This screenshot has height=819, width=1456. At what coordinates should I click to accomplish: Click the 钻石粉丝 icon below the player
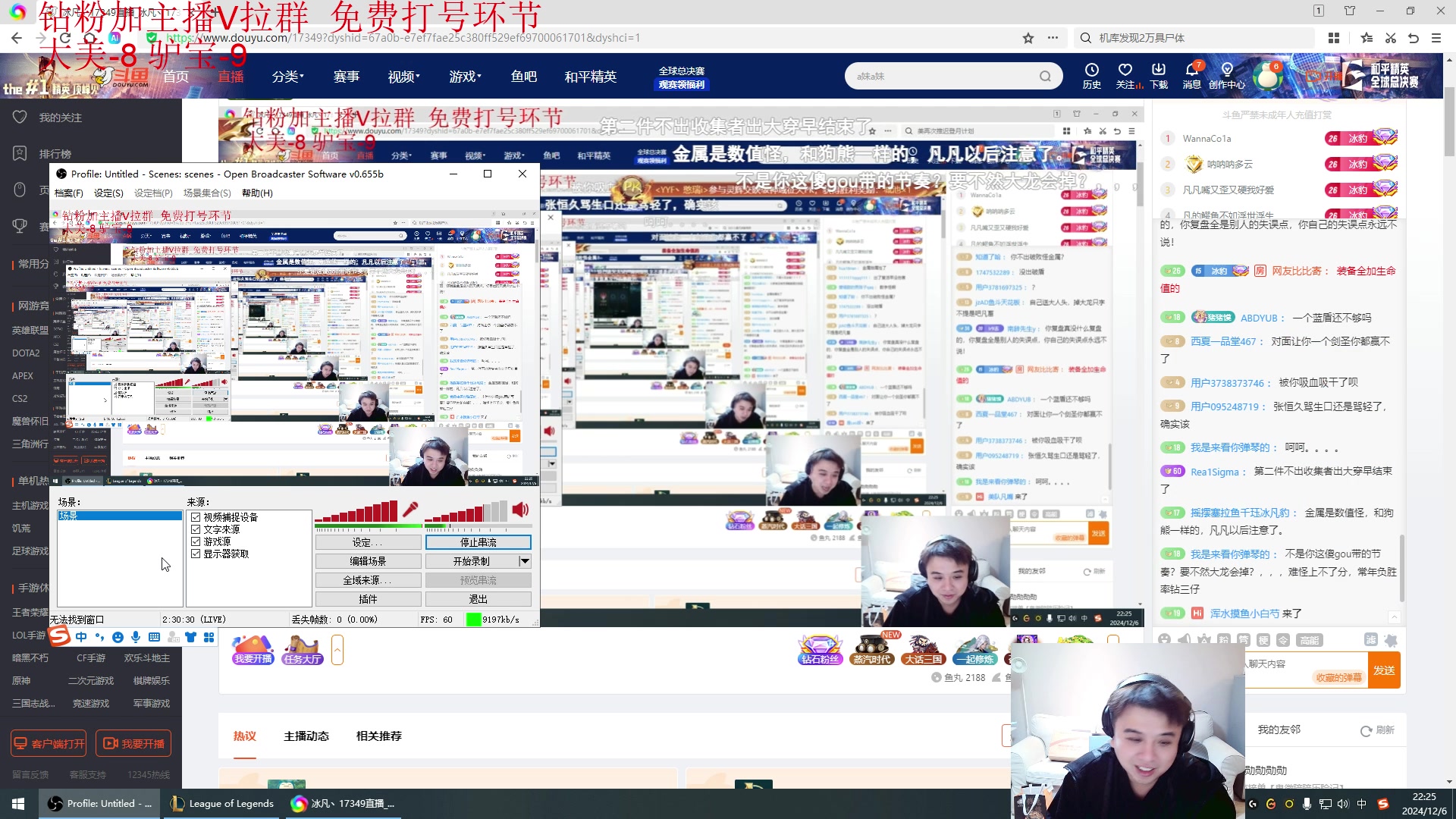[820, 649]
